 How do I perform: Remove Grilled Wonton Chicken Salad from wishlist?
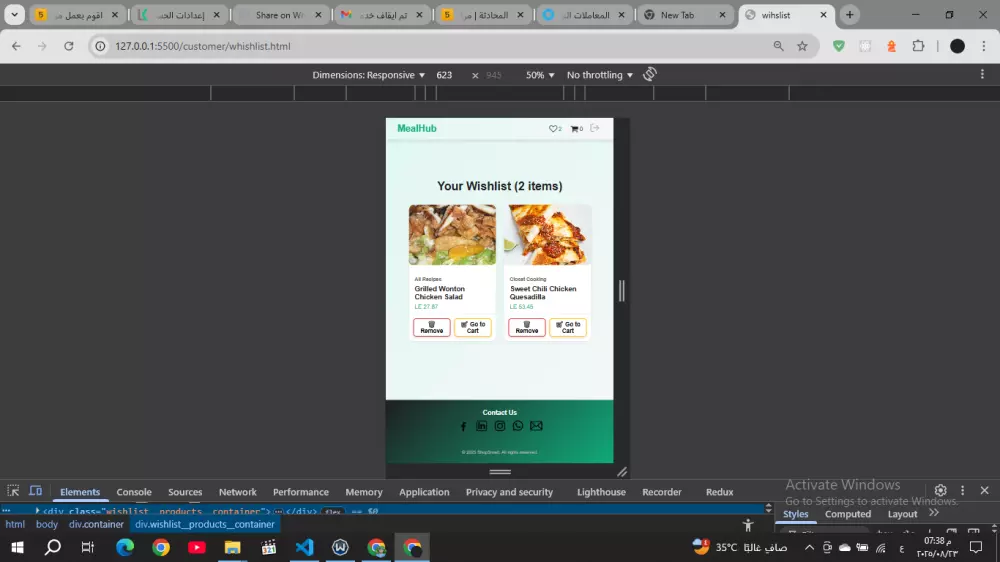point(432,327)
